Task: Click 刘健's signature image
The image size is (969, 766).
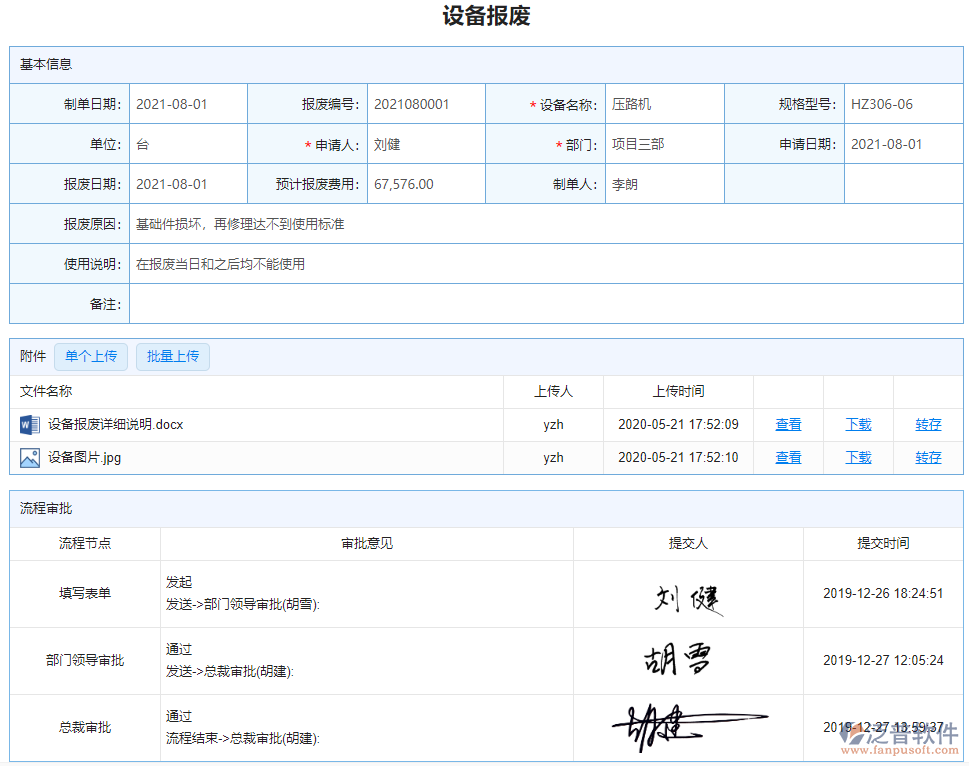Action: tap(688, 595)
